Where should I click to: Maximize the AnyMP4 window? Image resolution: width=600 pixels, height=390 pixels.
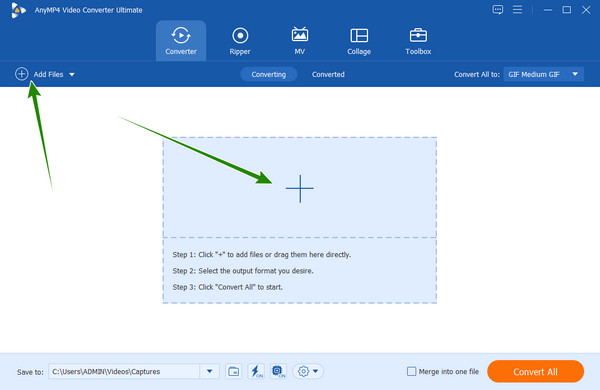click(x=567, y=10)
